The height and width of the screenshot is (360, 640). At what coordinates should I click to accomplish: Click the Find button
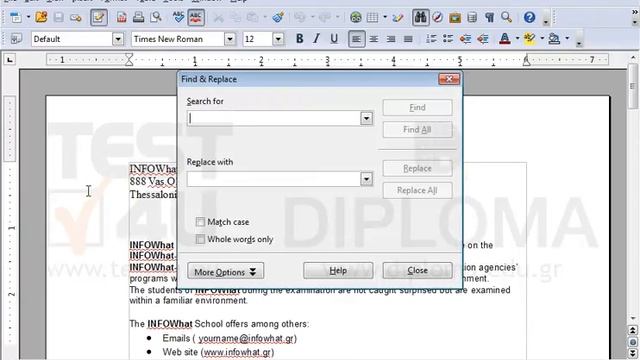click(417, 108)
